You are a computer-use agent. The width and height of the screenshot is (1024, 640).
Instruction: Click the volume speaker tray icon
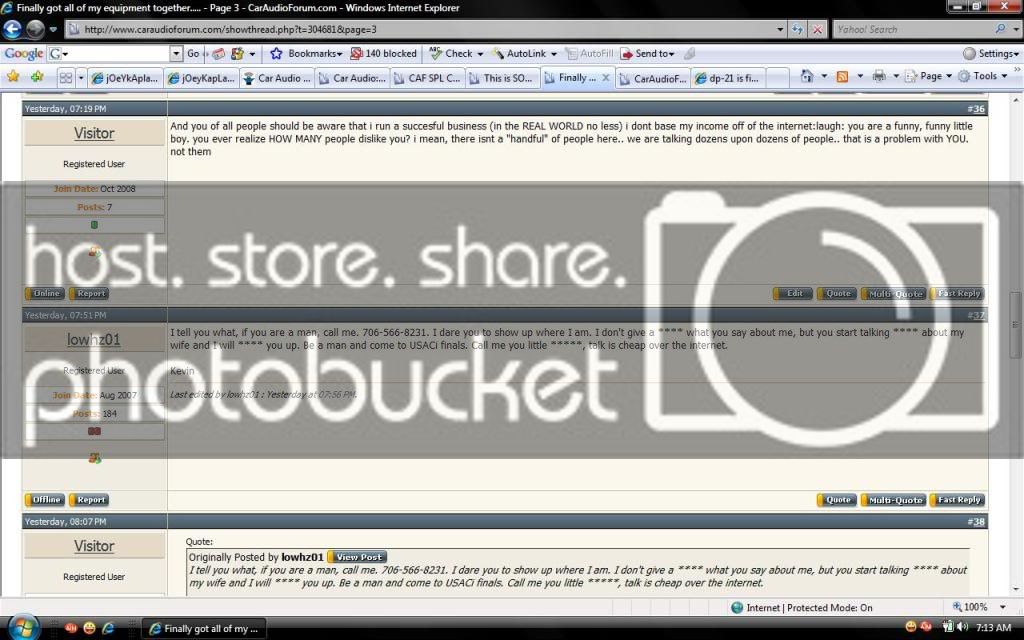click(963, 628)
